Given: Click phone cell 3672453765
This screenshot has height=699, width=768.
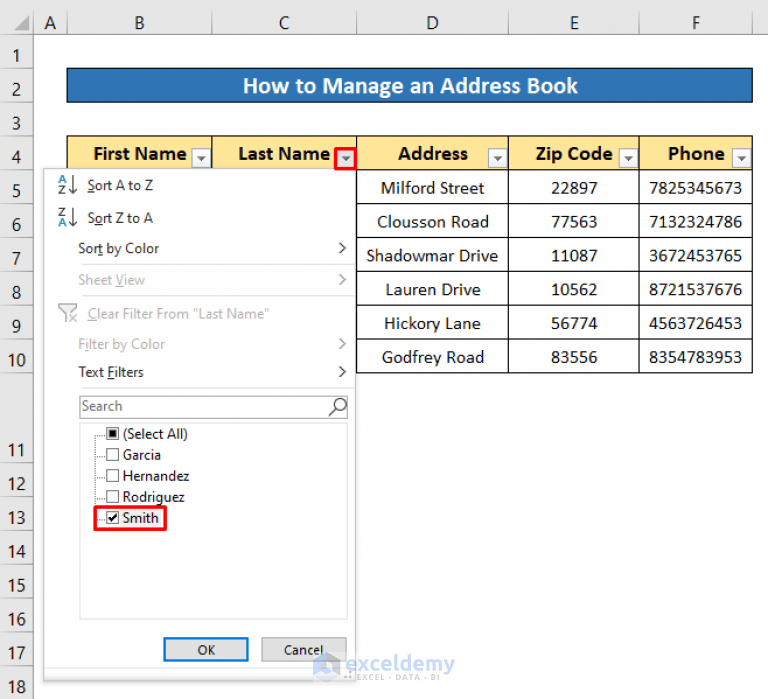Looking at the screenshot, I should pyautogui.click(x=696, y=255).
